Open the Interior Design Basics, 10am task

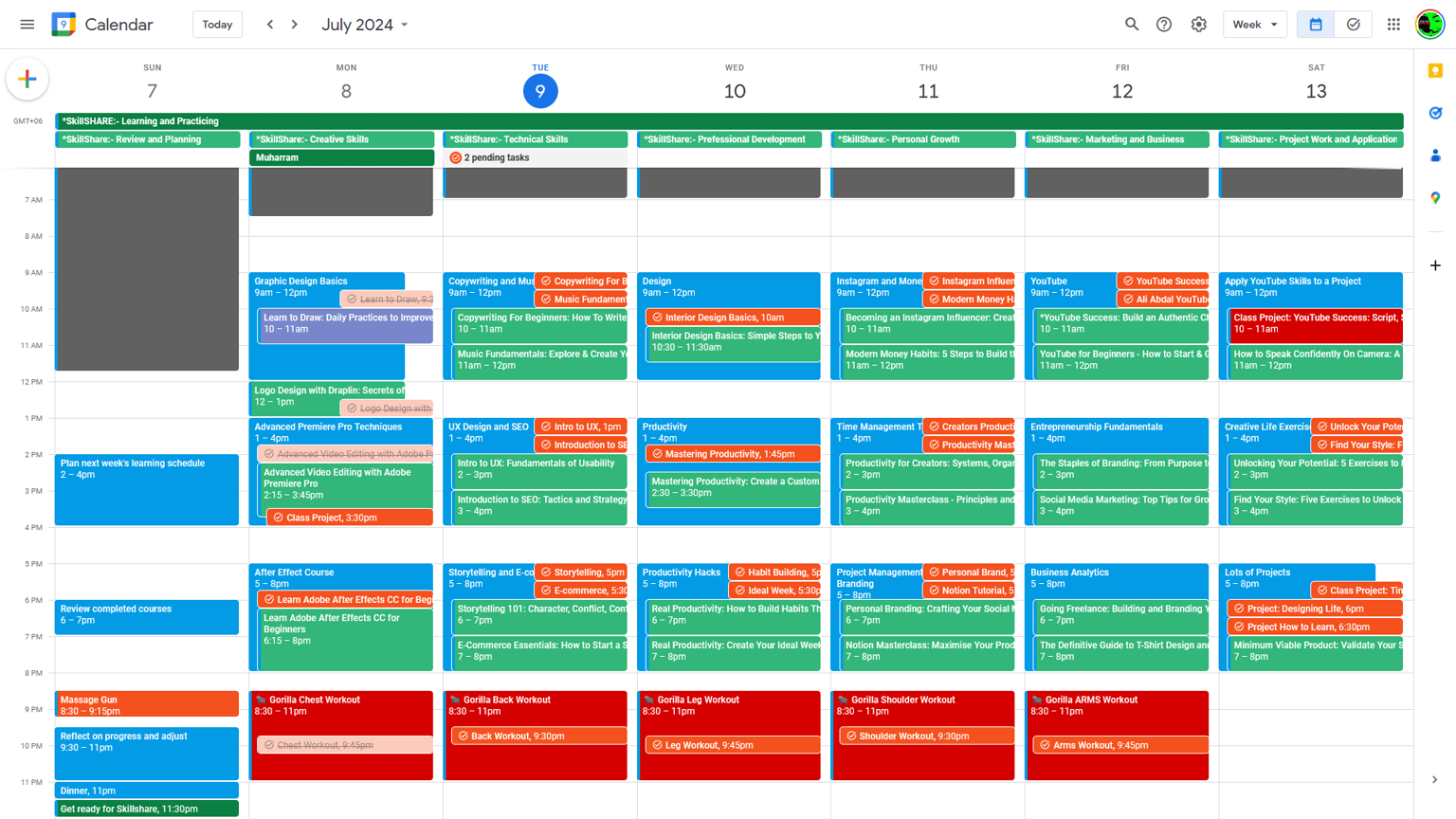733,318
